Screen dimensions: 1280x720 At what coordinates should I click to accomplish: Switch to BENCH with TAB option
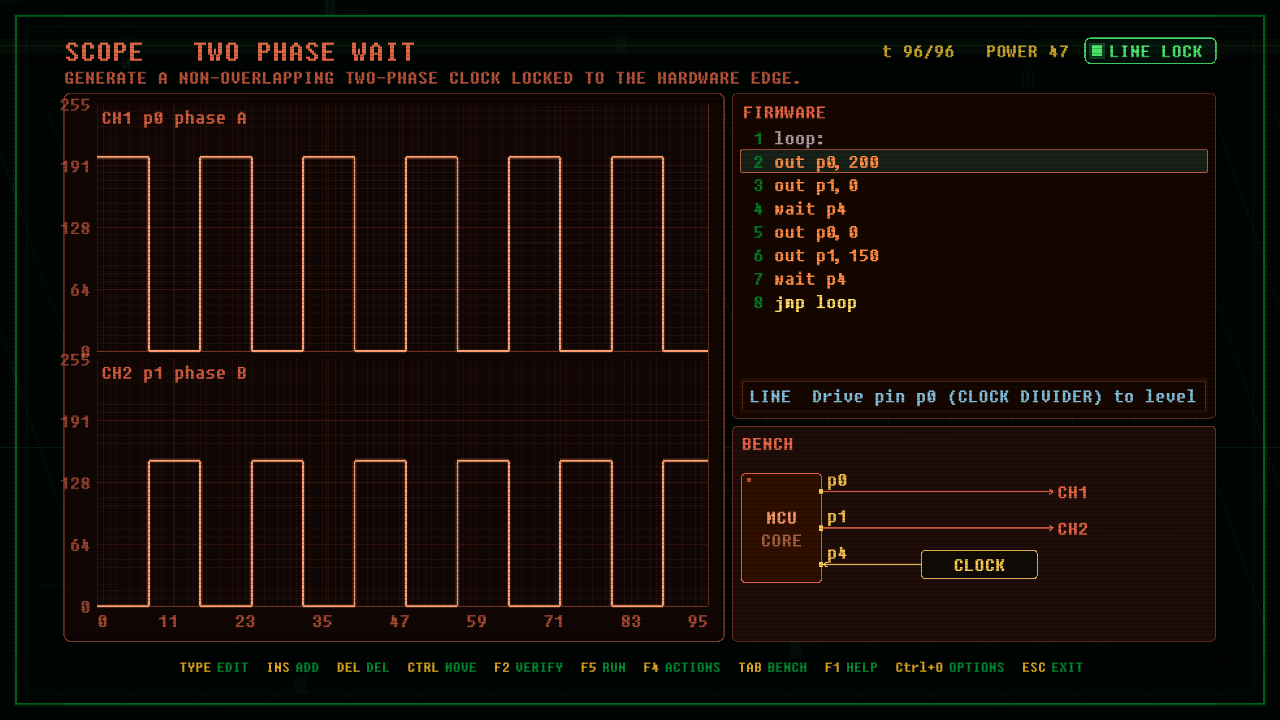coord(772,667)
